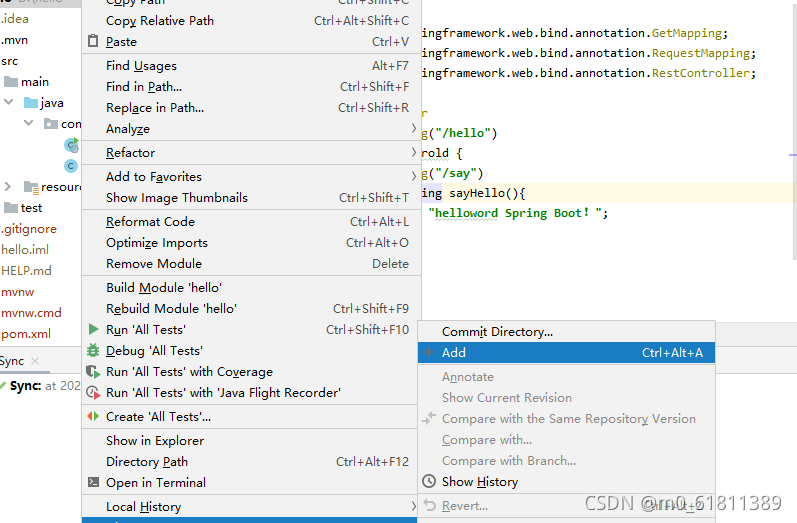This screenshot has width=797, height=523.
Task: Click the lower class file icon in tree
Action: coord(71,166)
